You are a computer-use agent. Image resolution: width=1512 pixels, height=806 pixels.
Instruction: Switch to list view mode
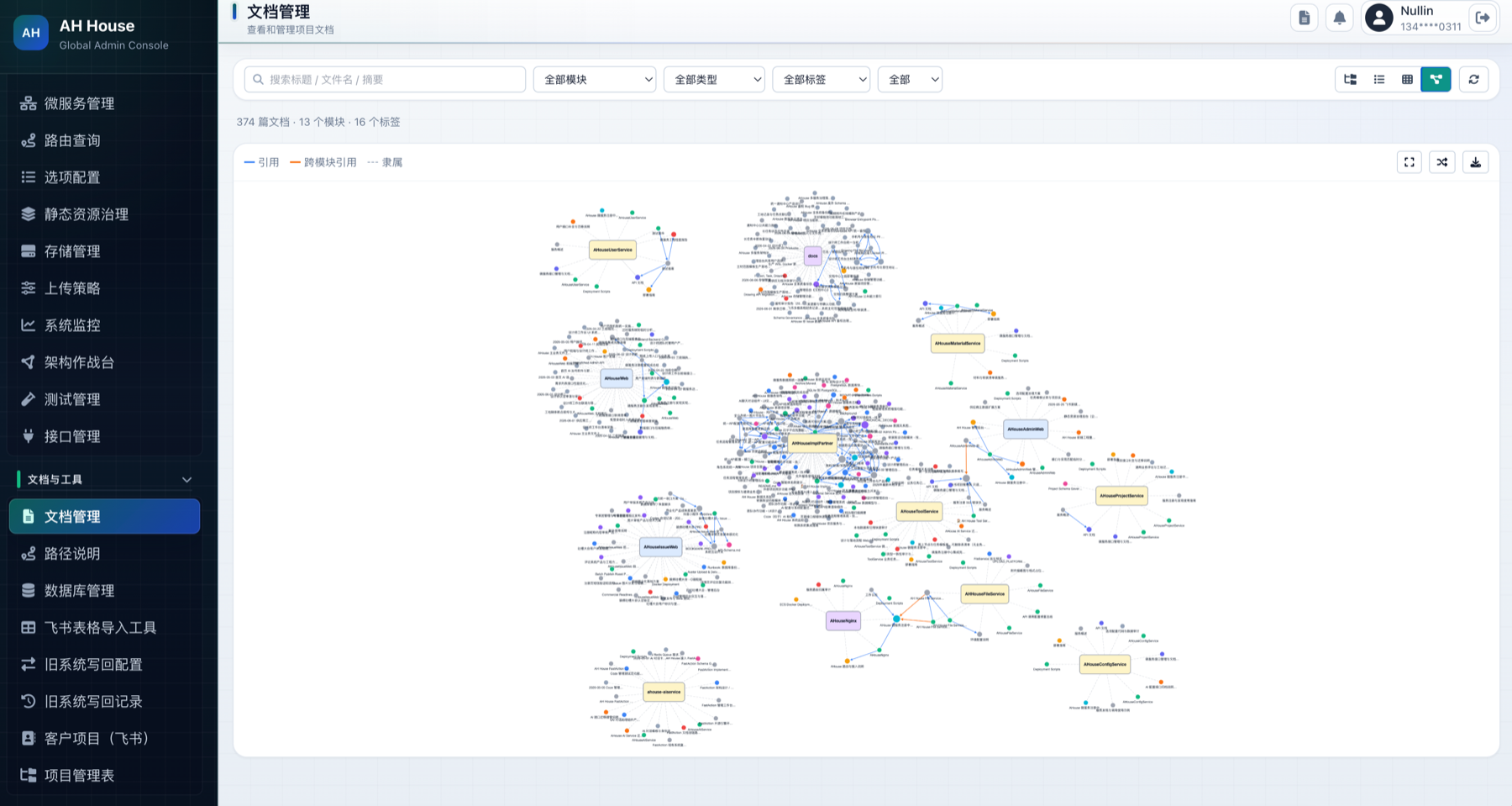(x=1379, y=80)
